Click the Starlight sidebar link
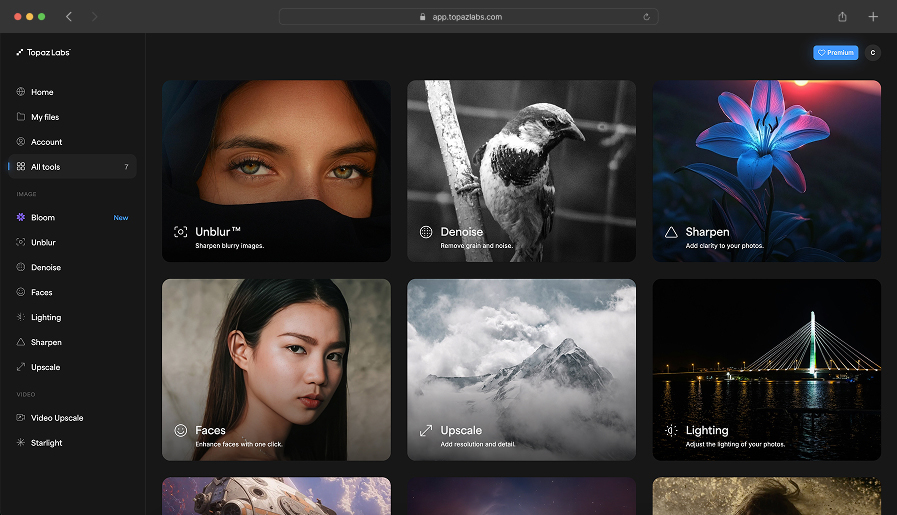 tap(72, 442)
